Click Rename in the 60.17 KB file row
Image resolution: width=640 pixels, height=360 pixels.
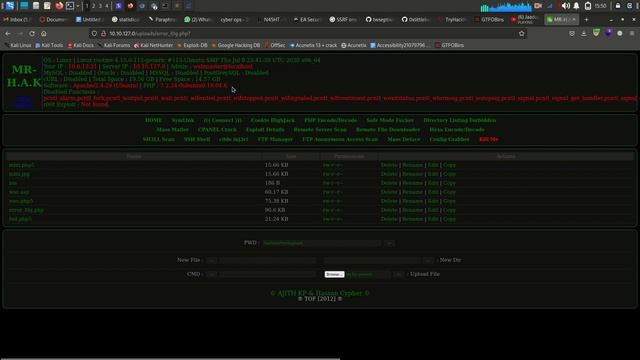pos(413,192)
